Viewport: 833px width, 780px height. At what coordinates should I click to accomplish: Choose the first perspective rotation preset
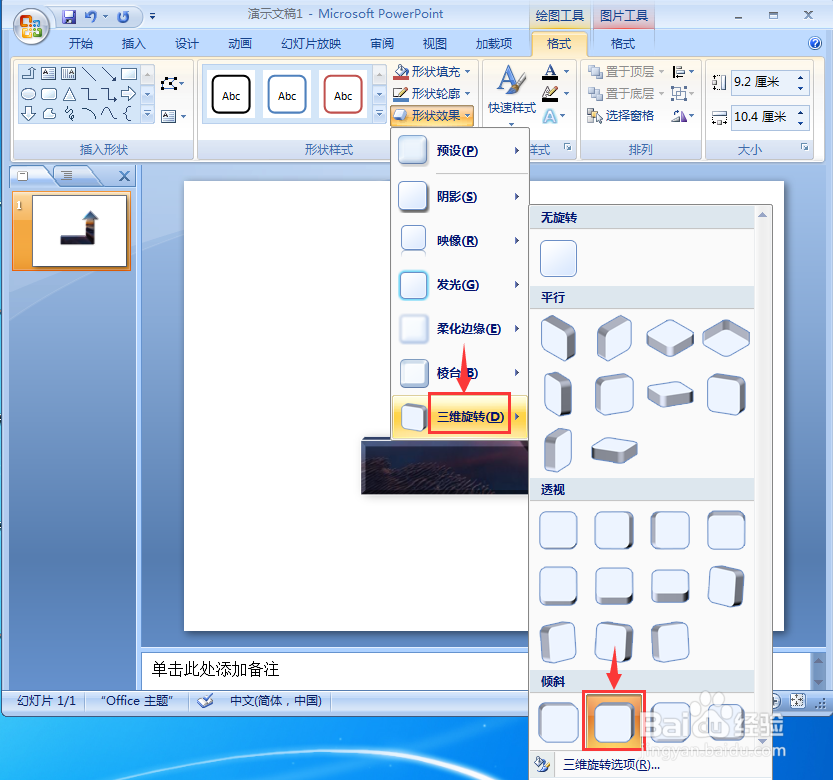pyautogui.click(x=558, y=530)
